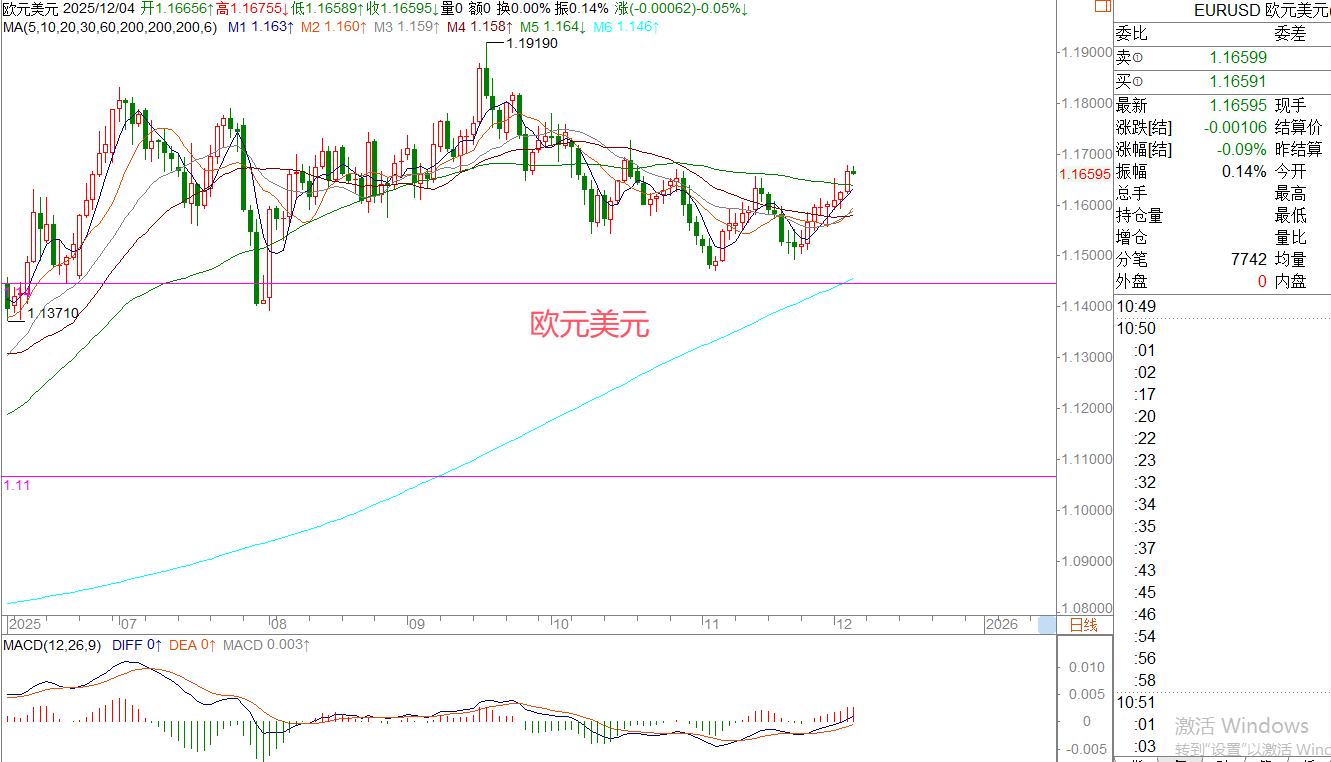Click the info icon beside 卖
The width and height of the screenshot is (1331, 762).
point(1137,59)
